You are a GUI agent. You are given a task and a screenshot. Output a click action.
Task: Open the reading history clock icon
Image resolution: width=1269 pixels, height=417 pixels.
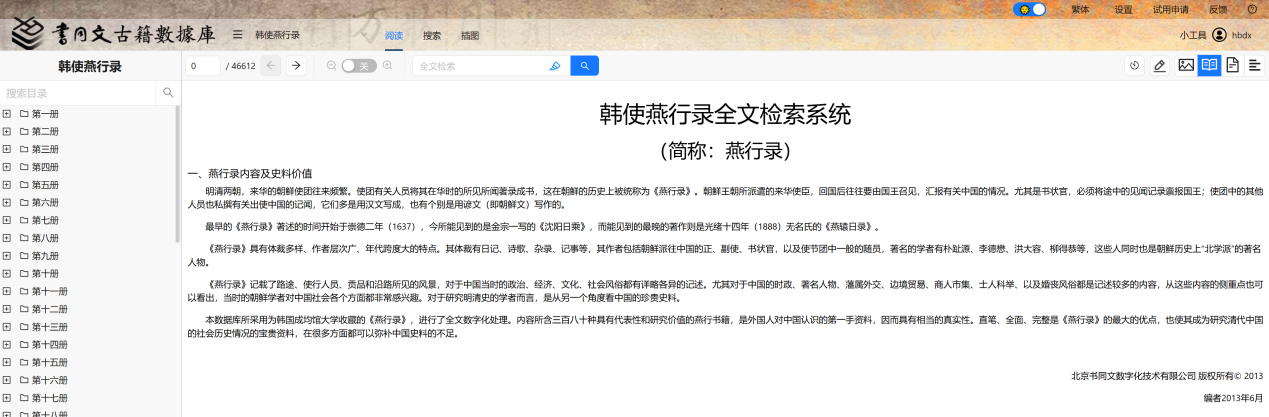[x=1134, y=66]
